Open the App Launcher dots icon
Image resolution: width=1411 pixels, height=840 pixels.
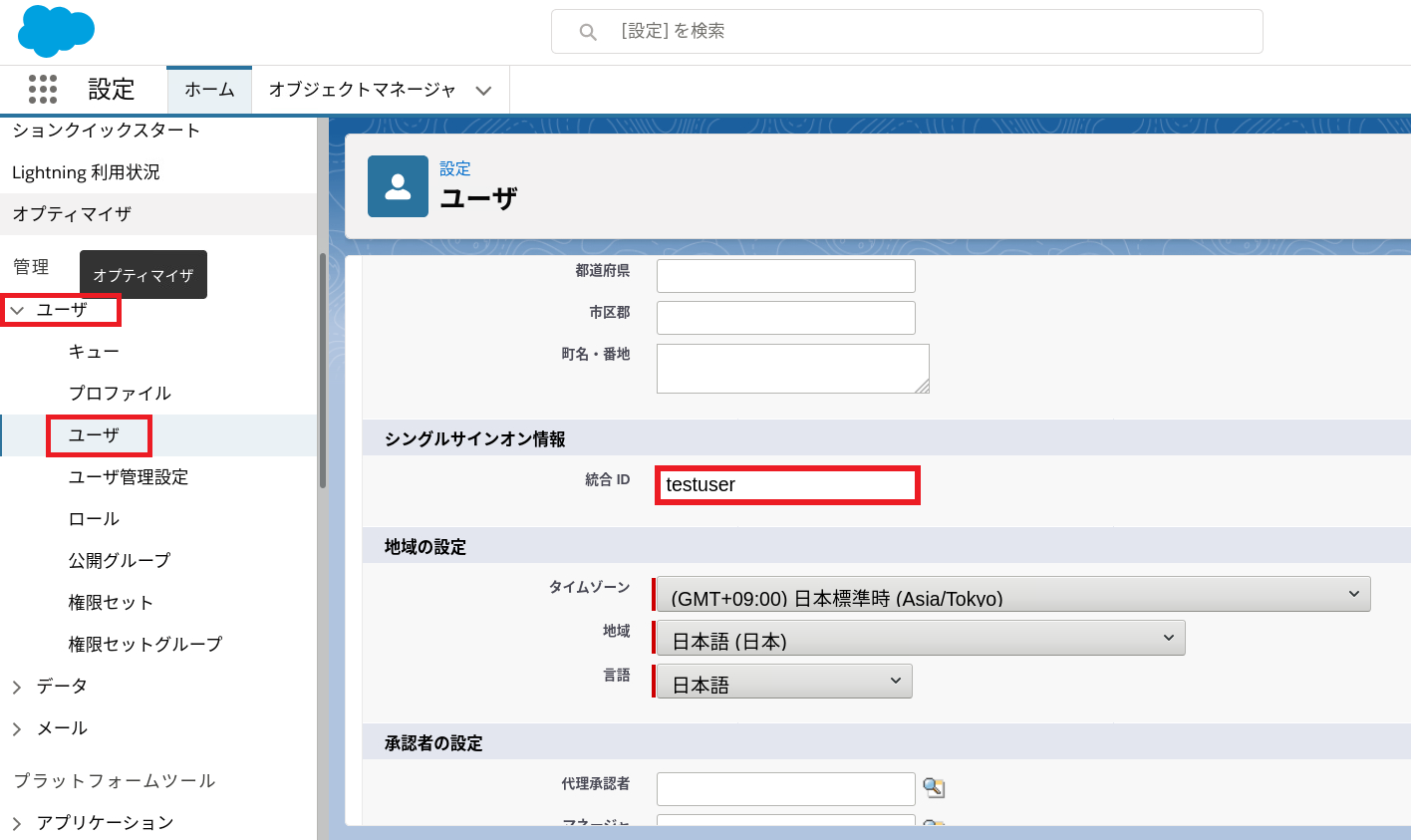pyautogui.click(x=43, y=90)
